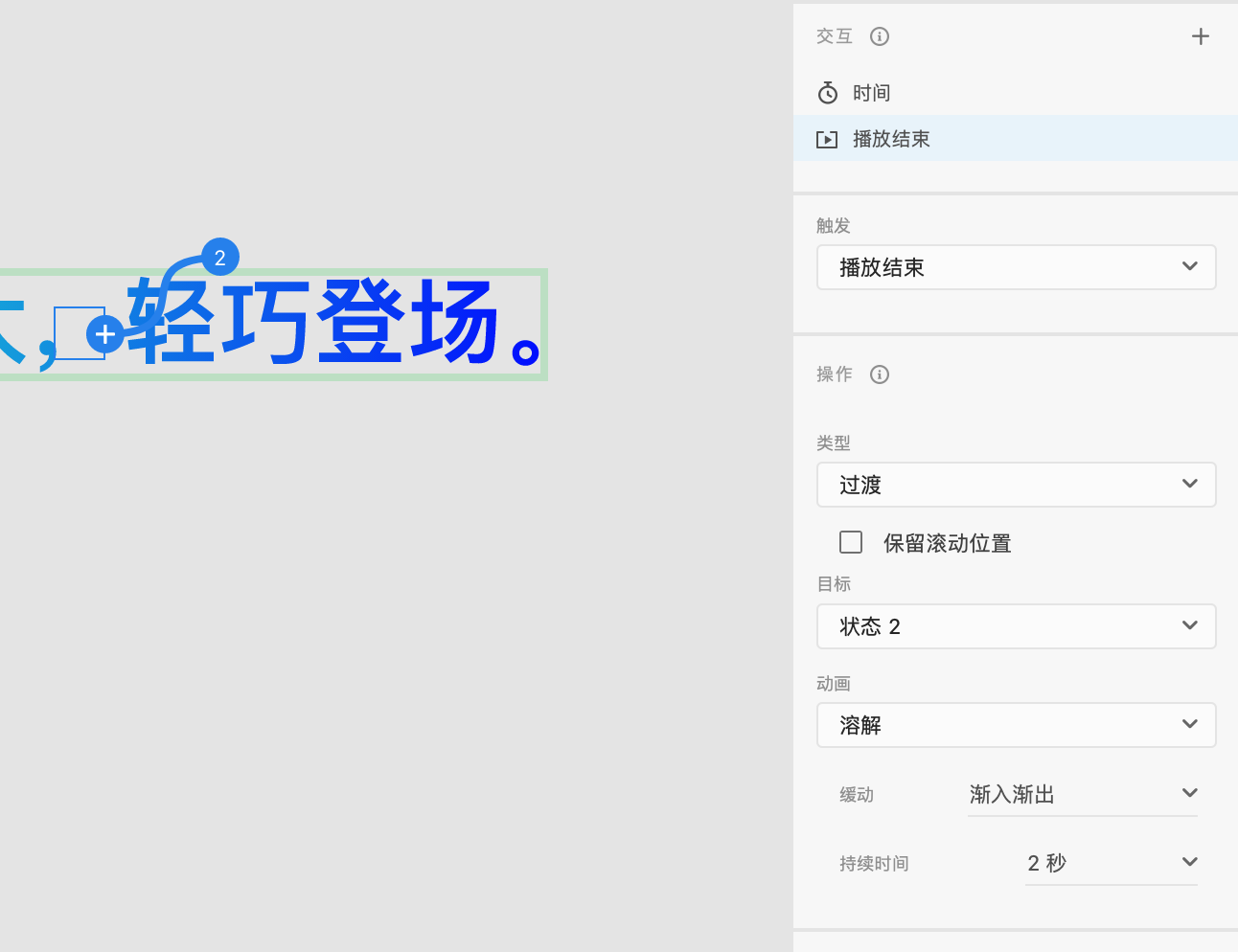Open the 触发 dropdown showing 播放结束
The image size is (1238, 952).
[x=1016, y=267]
